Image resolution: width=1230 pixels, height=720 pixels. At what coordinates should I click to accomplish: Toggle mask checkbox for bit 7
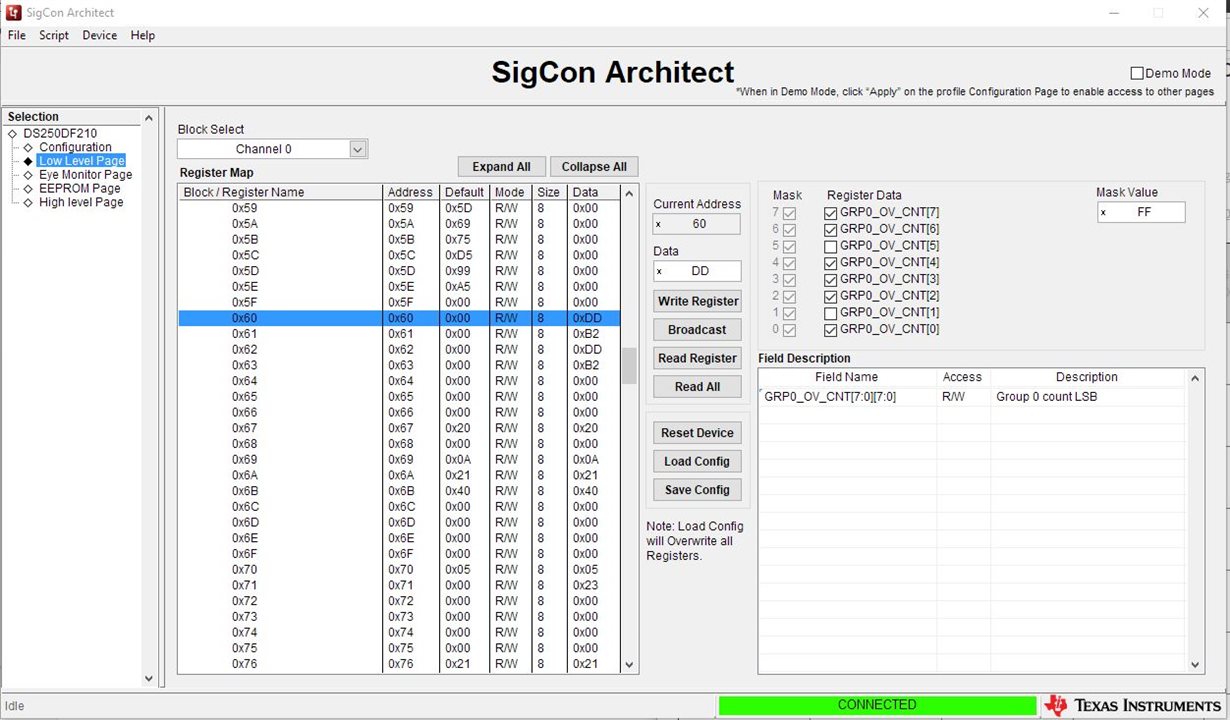790,213
